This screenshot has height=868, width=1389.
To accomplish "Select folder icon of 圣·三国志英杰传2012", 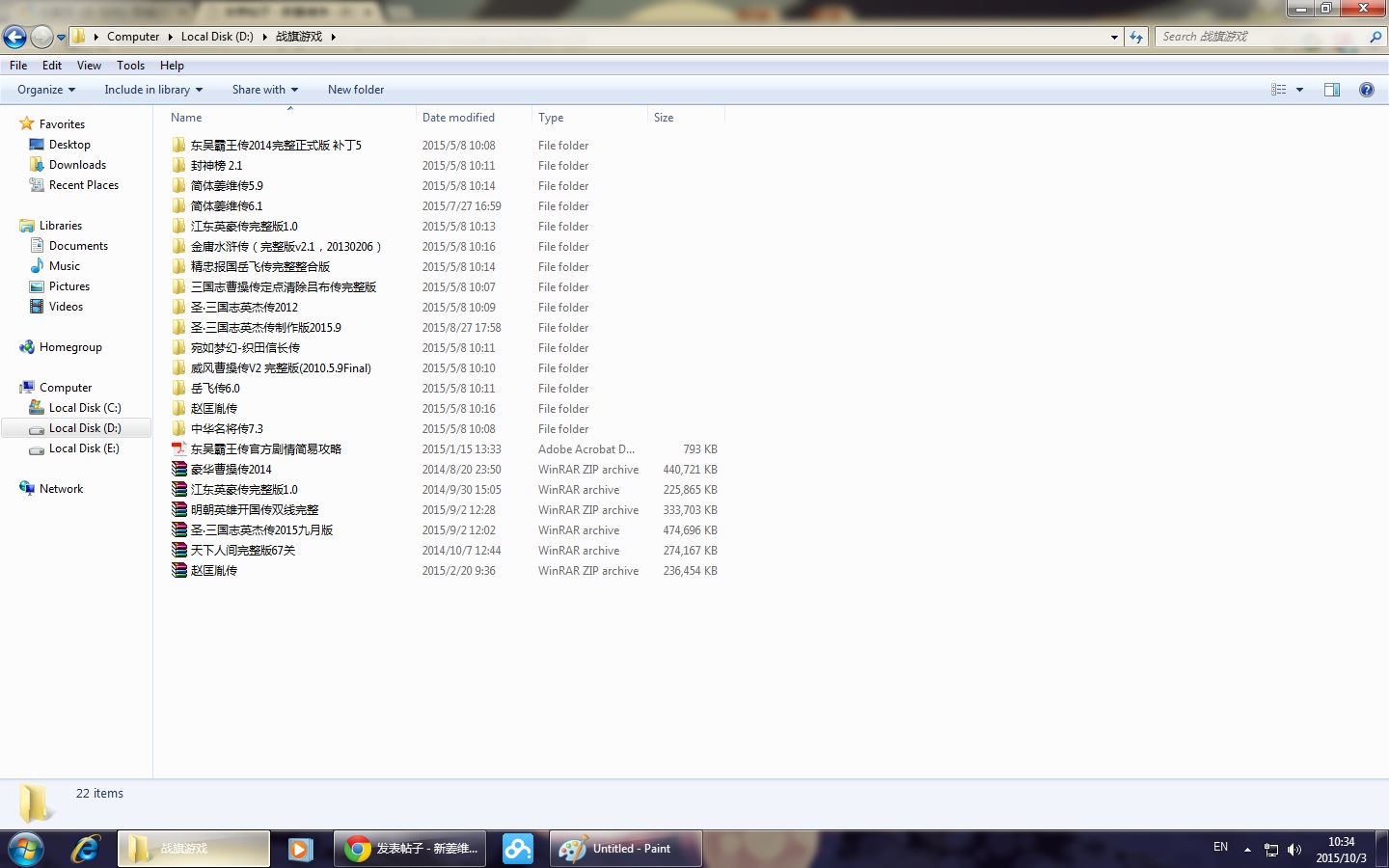I will (179, 308).
